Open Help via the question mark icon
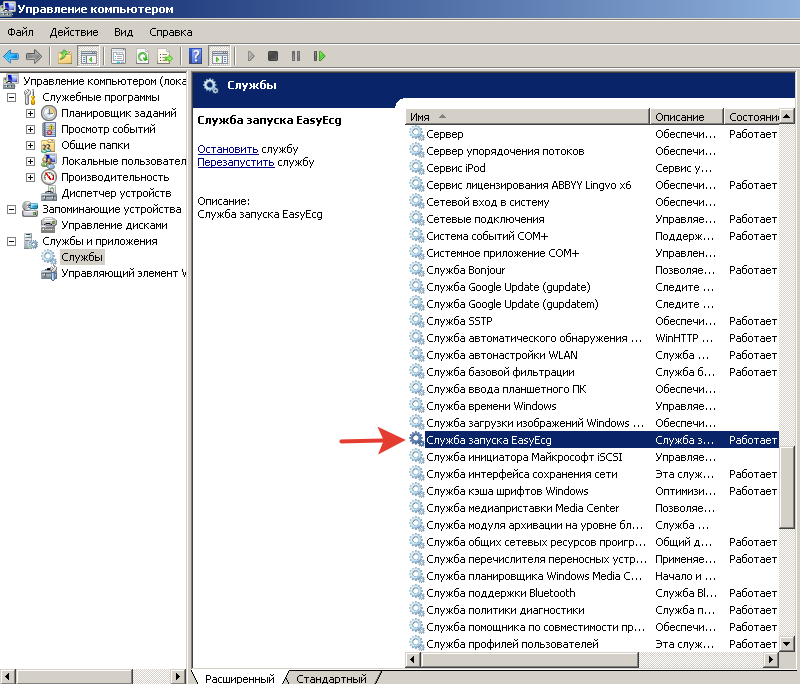This screenshot has height=684, width=800. point(195,56)
